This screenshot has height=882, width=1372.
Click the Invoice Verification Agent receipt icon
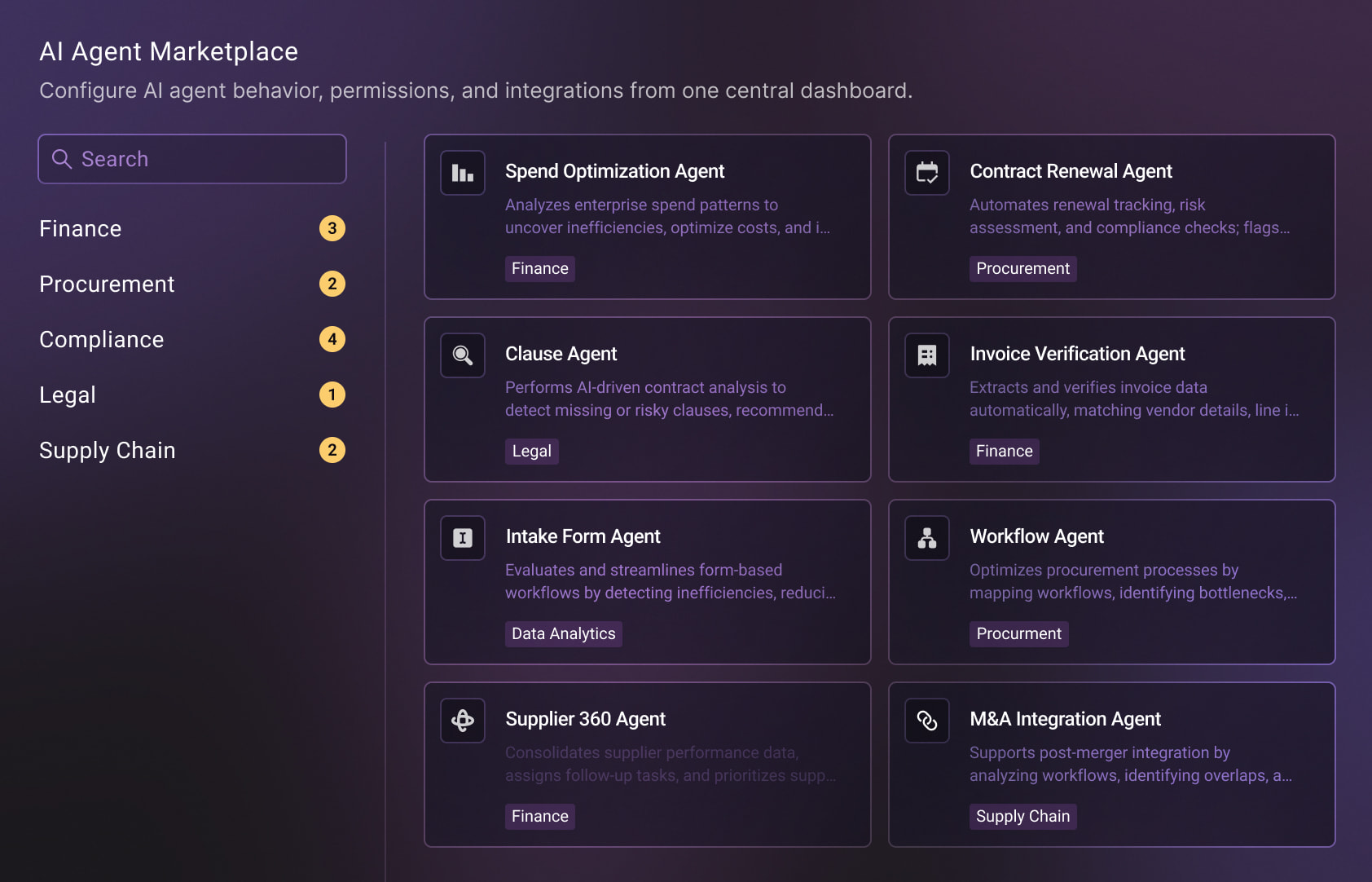coord(927,355)
